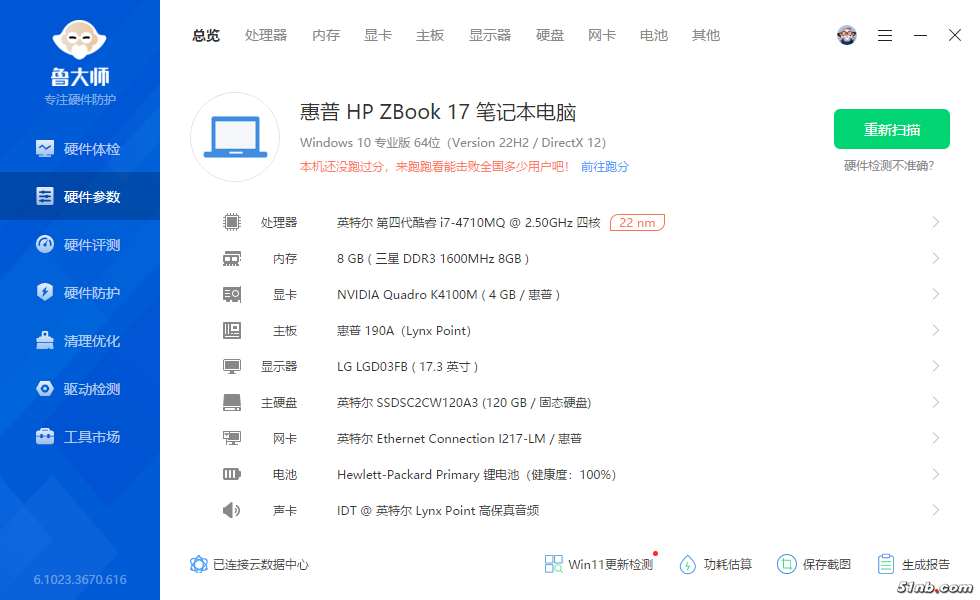
Task: Click the version number 6.1023.3670.616
Action: (80, 579)
